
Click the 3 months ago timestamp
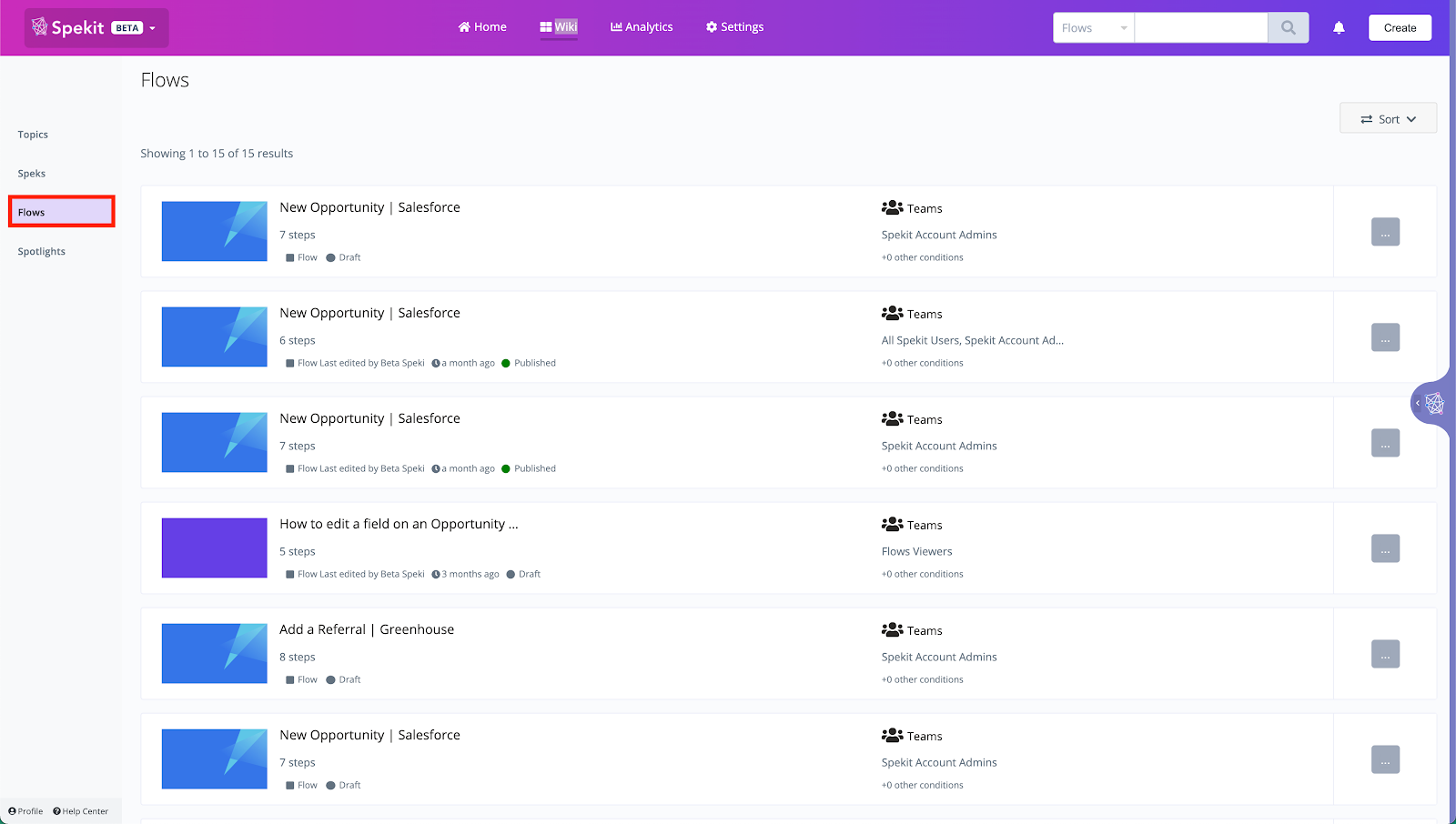pos(466,574)
